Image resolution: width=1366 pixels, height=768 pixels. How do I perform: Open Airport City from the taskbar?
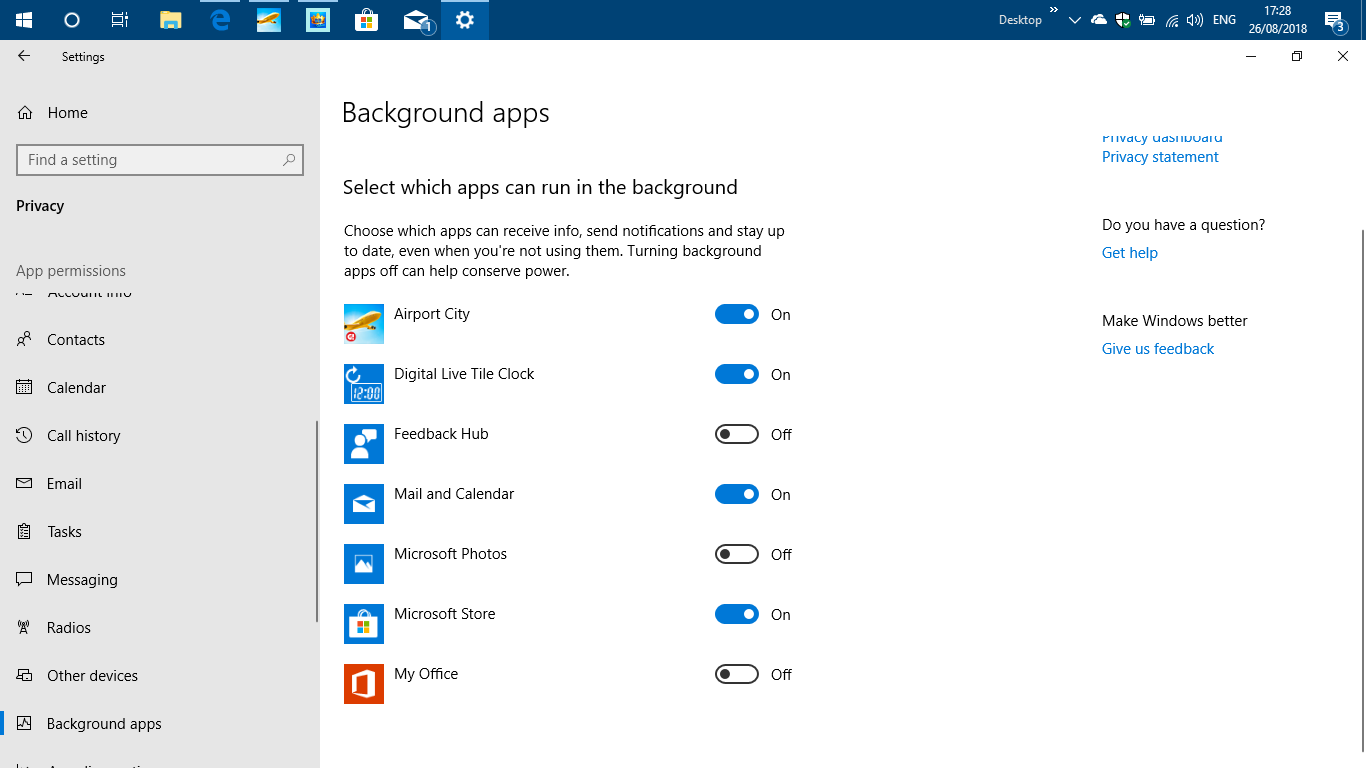coord(269,20)
